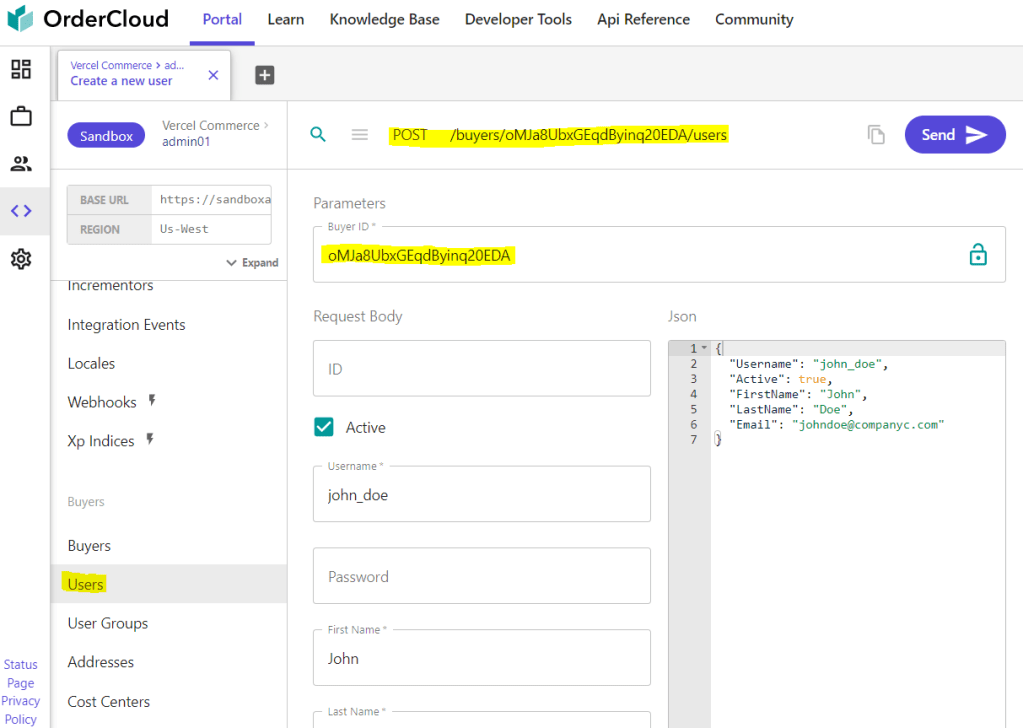Click the Send button
This screenshot has width=1023, height=728.
click(x=955, y=134)
